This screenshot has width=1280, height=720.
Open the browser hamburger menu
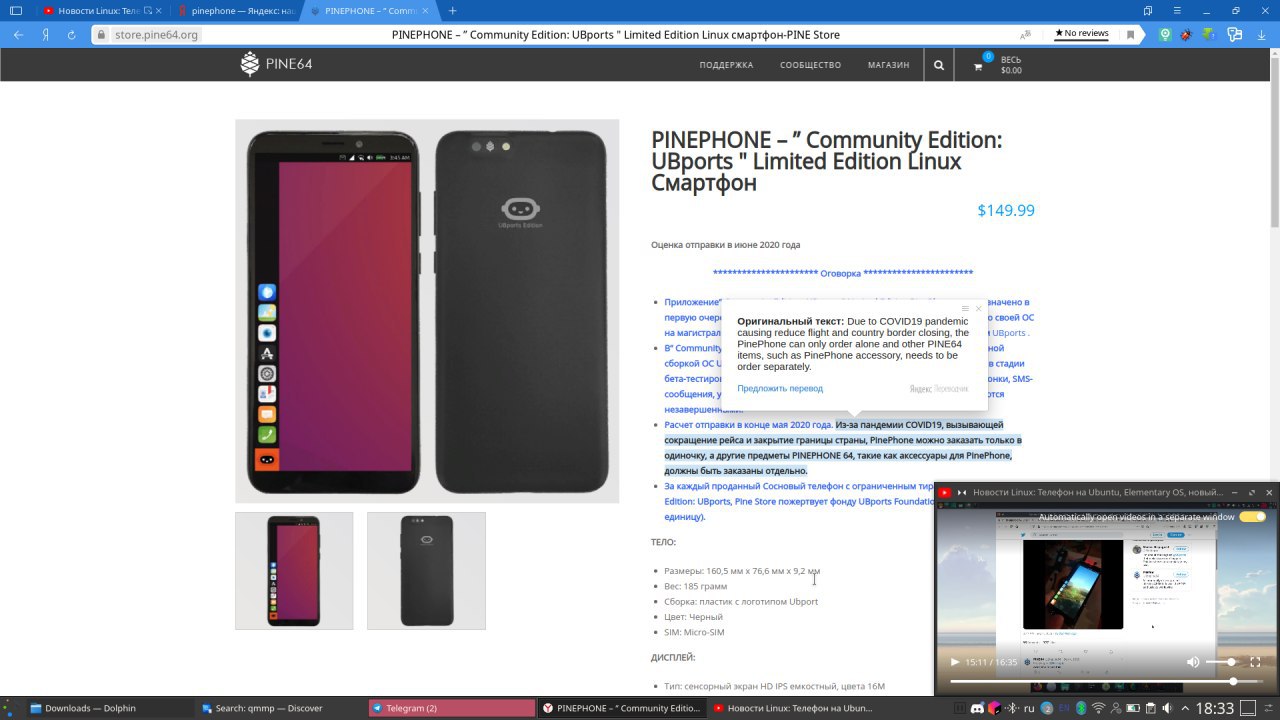pyautogui.click(x=1178, y=11)
